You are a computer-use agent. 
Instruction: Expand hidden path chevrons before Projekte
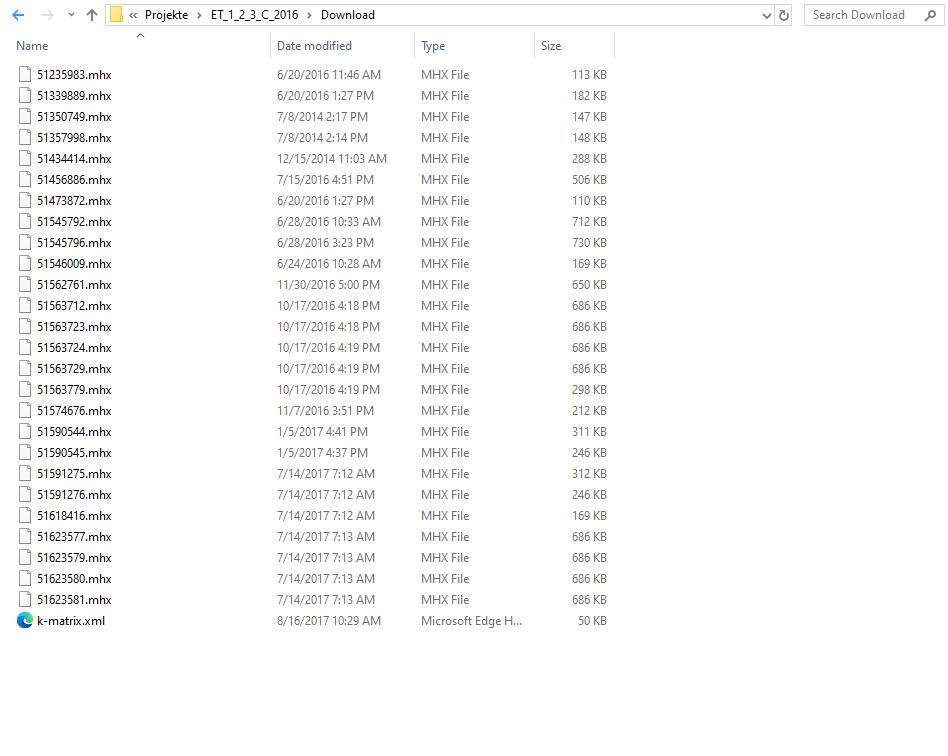click(x=133, y=15)
